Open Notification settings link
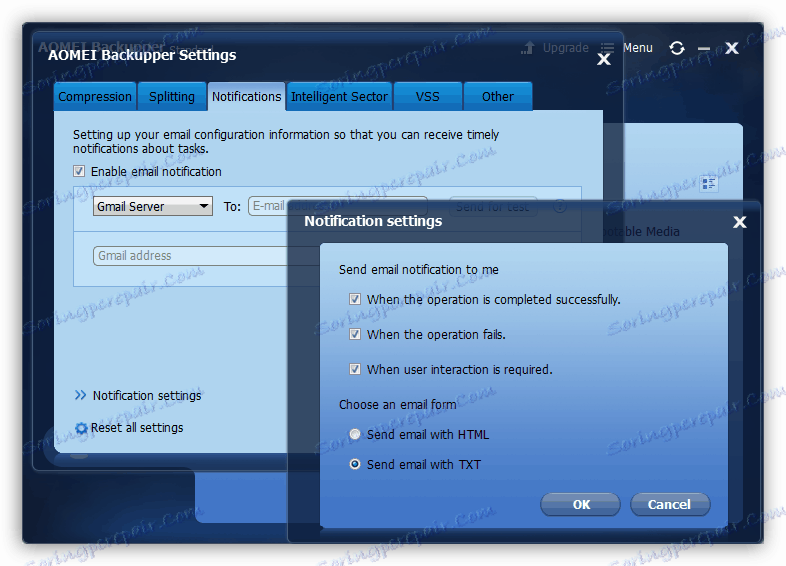The height and width of the screenshot is (566, 786). coord(147,396)
